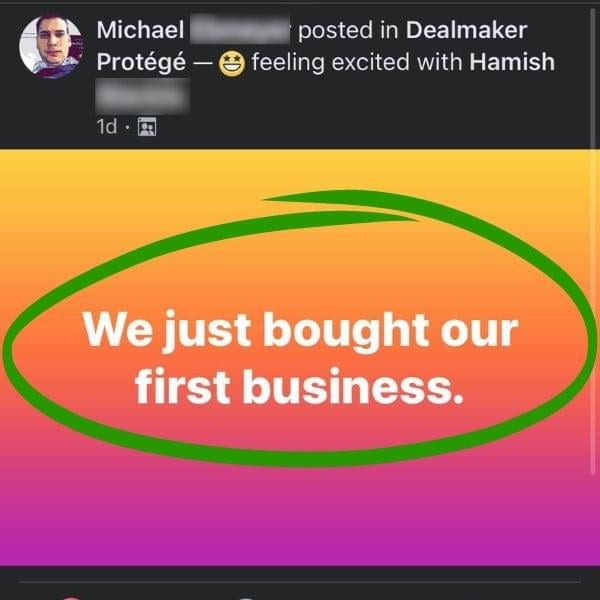Open tagged friend 'Hamish' profile link
The height and width of the screenshot is (600, 600).
512,62
